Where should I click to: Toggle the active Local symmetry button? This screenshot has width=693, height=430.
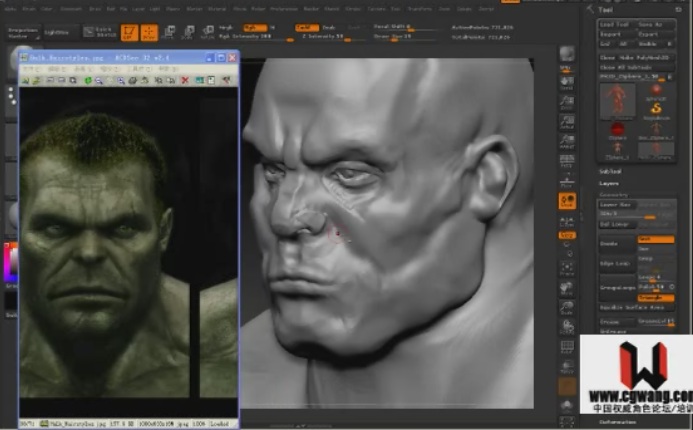click(x=567, y=201)
